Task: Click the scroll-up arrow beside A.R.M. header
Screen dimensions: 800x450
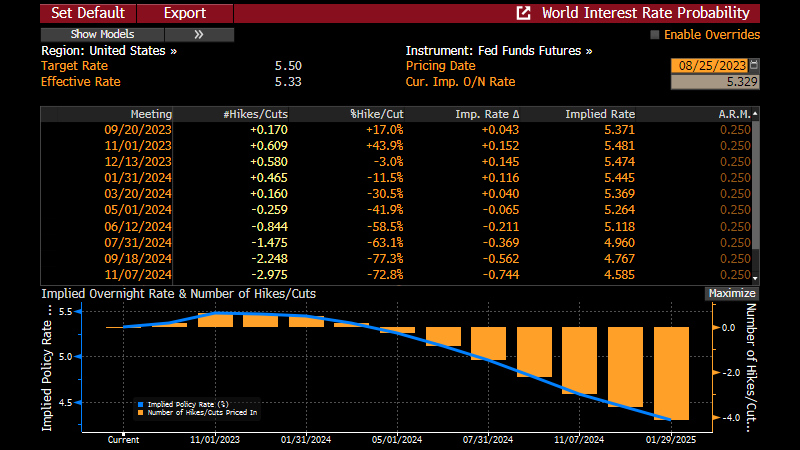Action: (755, 114)
